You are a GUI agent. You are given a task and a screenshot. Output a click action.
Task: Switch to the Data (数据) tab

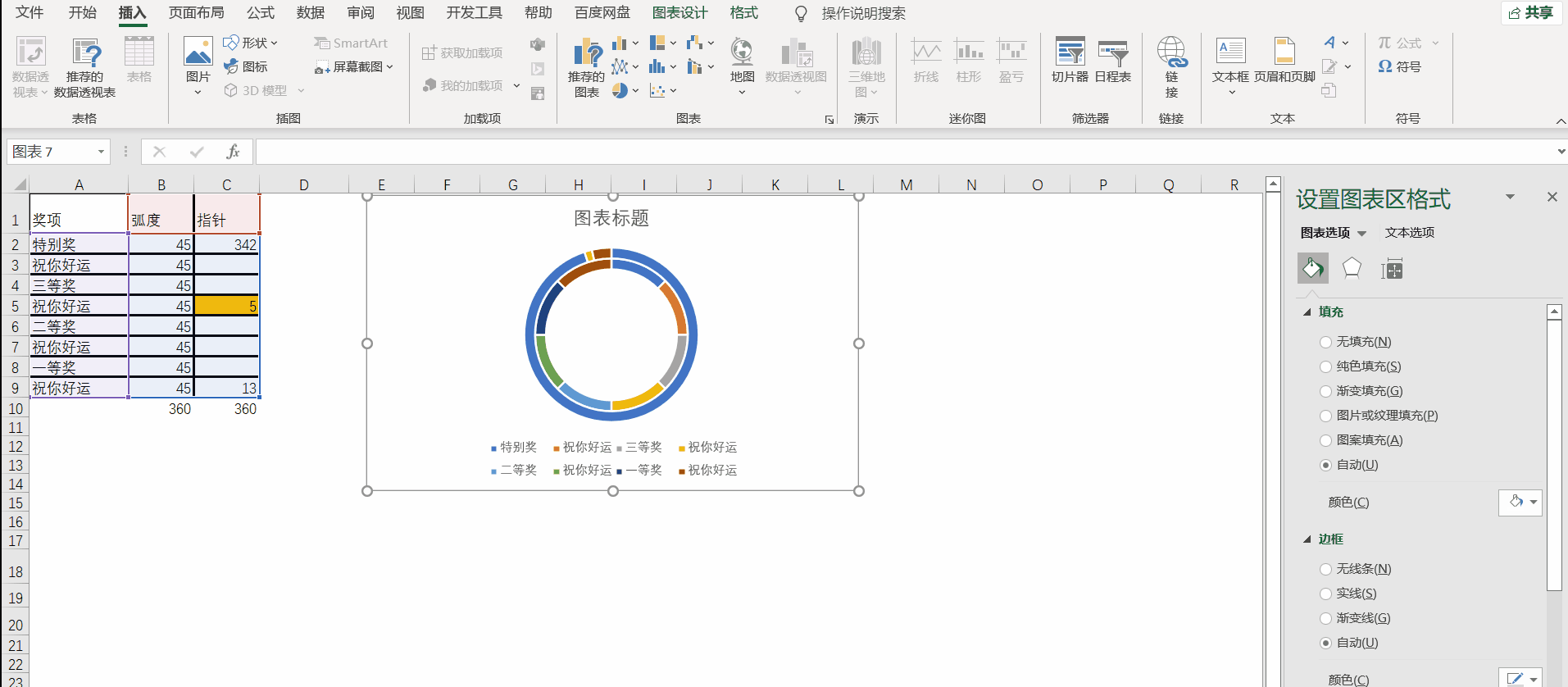point(311,13)
